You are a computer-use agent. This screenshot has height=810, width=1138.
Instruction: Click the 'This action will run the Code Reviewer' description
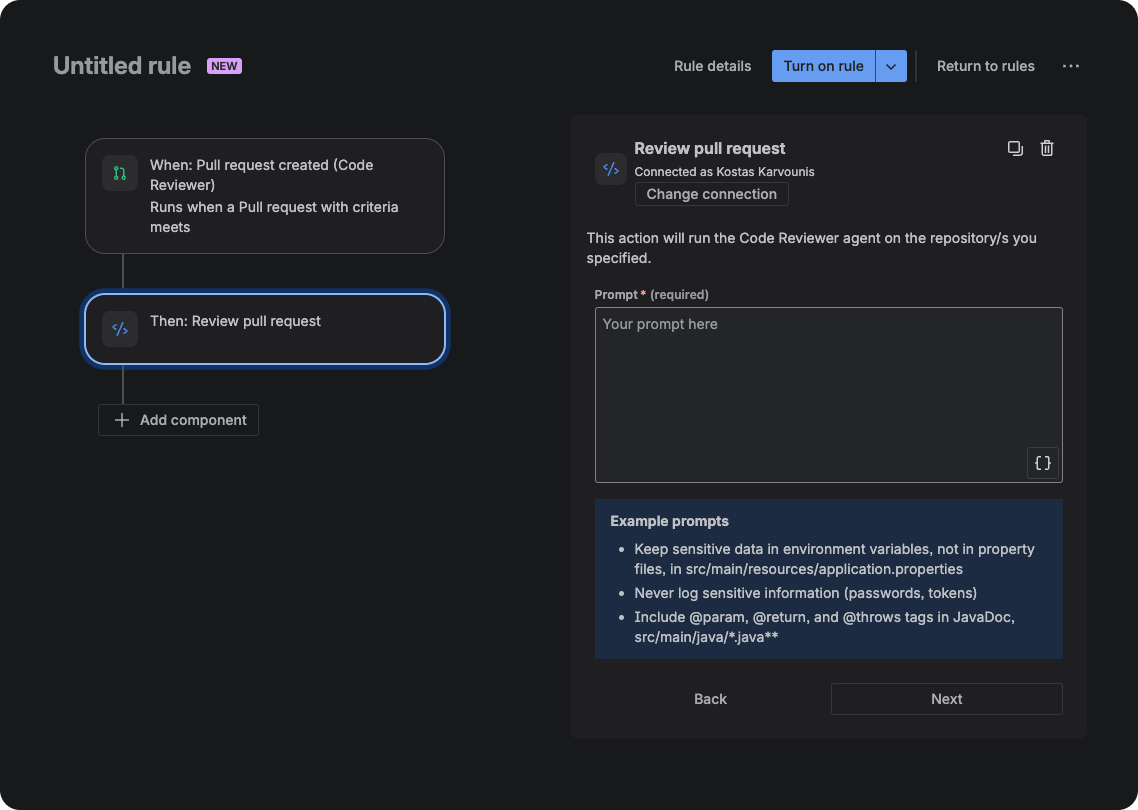811,248
